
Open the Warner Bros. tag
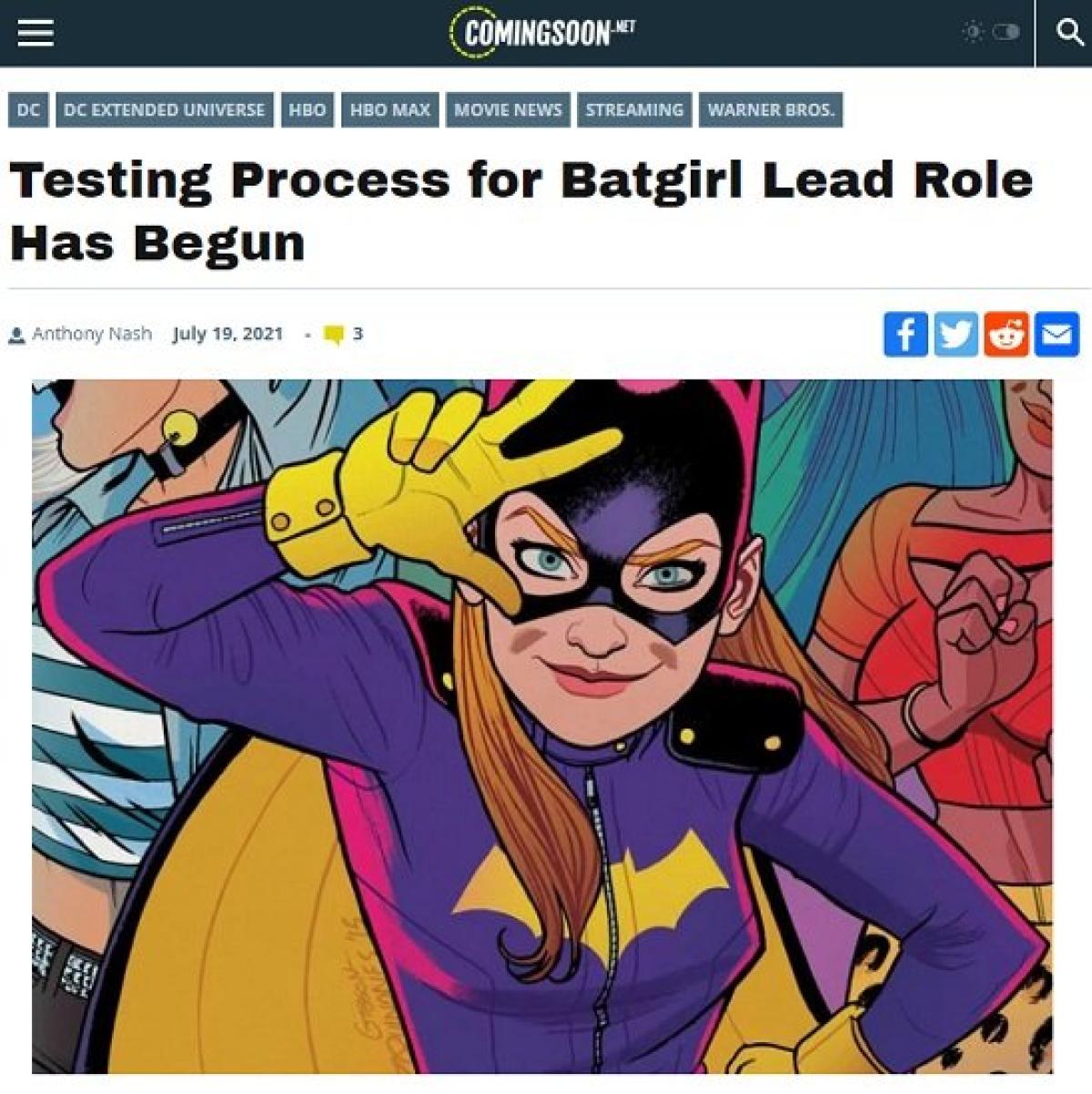(x=770, y=110)
